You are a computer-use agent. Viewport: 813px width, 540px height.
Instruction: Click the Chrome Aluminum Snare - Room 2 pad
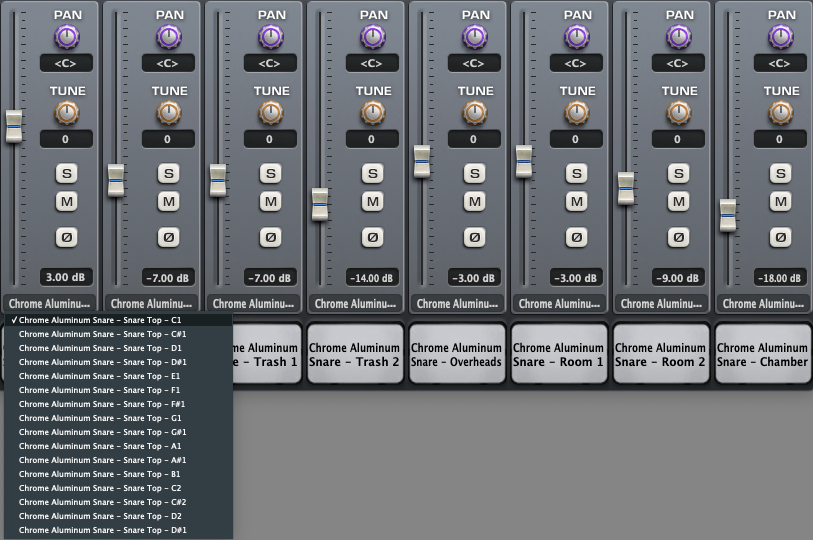[x=660, y=354]
